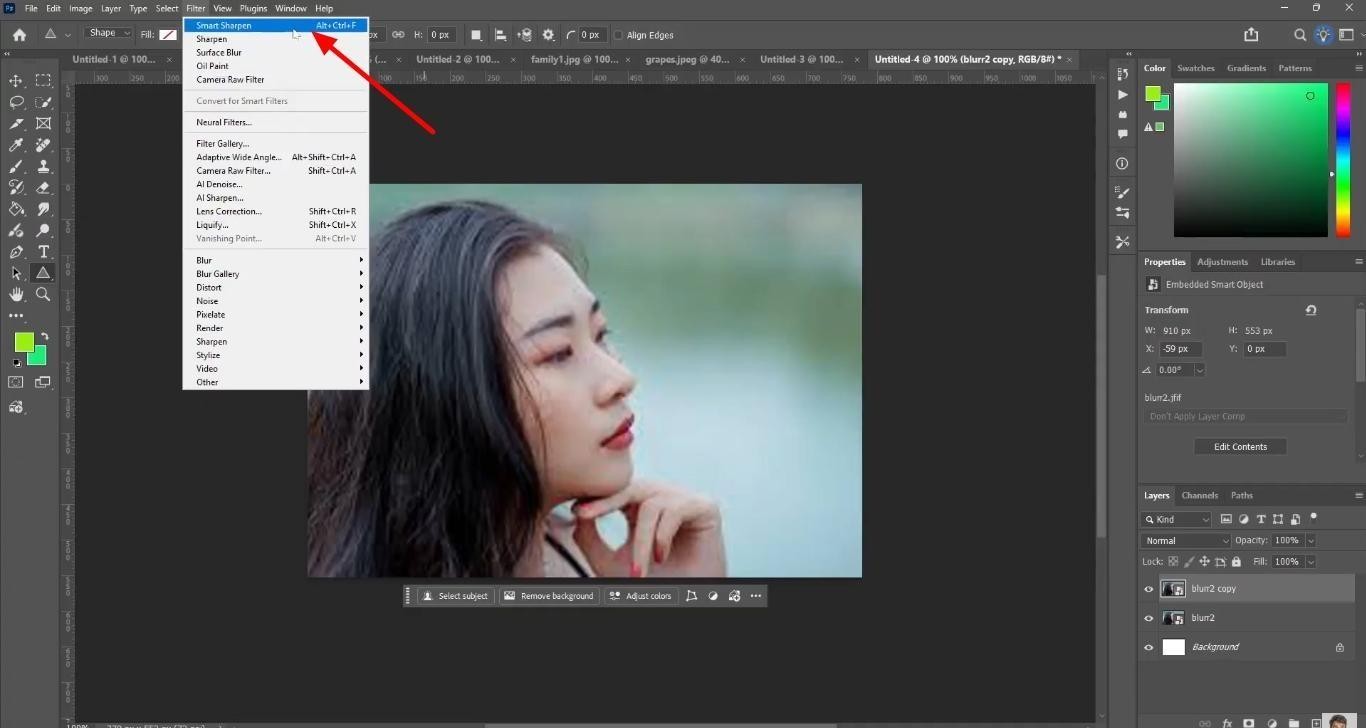Adjust the hue slider strip
The image size is (1366, 728).
pyautogui.click(x=1344, y=159)
